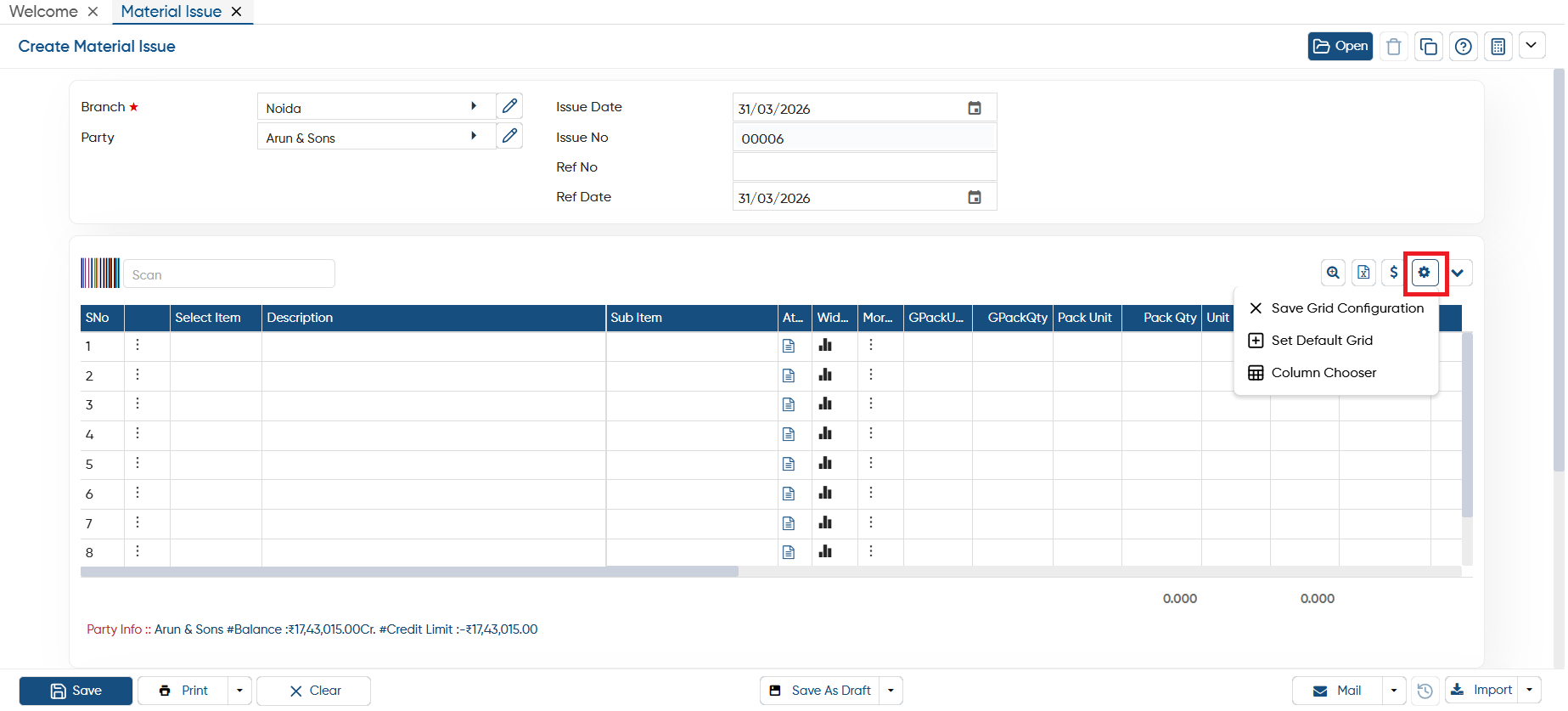This screenshot has width=1568, height=711.
Task: Click the Clear button
Action: tap(313, 691)
